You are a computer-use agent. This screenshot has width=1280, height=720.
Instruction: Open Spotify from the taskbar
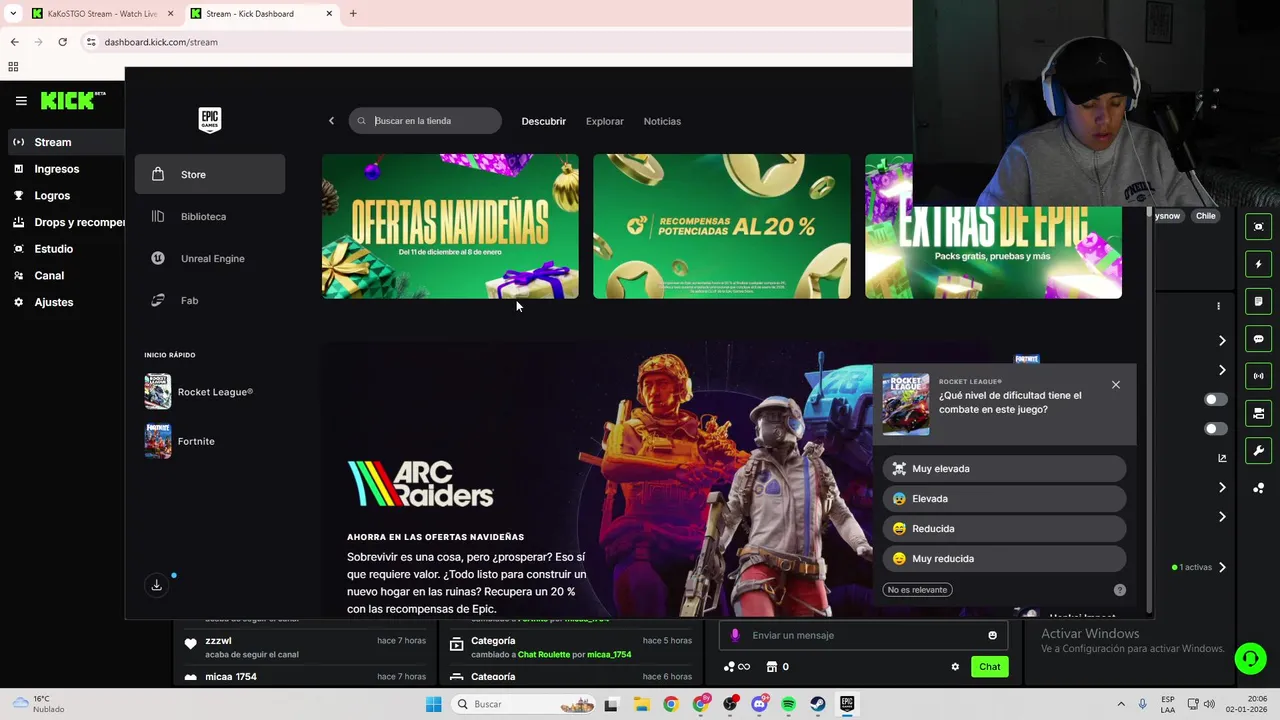(x=789, y=704)
